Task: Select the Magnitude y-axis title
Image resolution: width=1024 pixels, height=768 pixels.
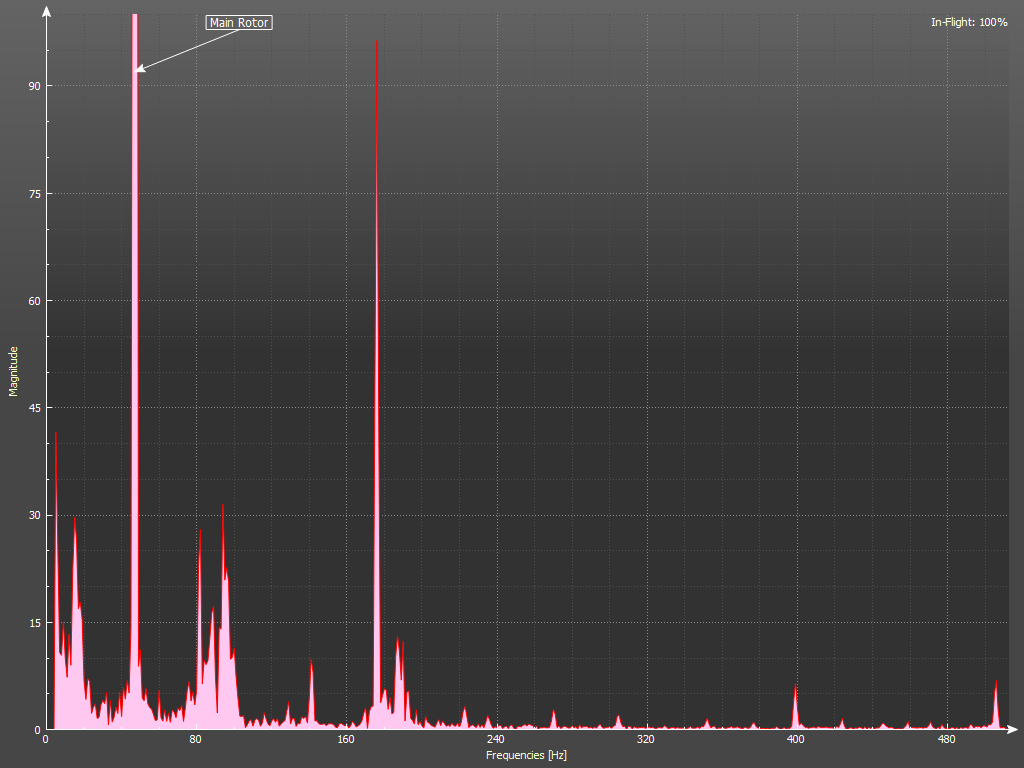Action: pos(14,371)
